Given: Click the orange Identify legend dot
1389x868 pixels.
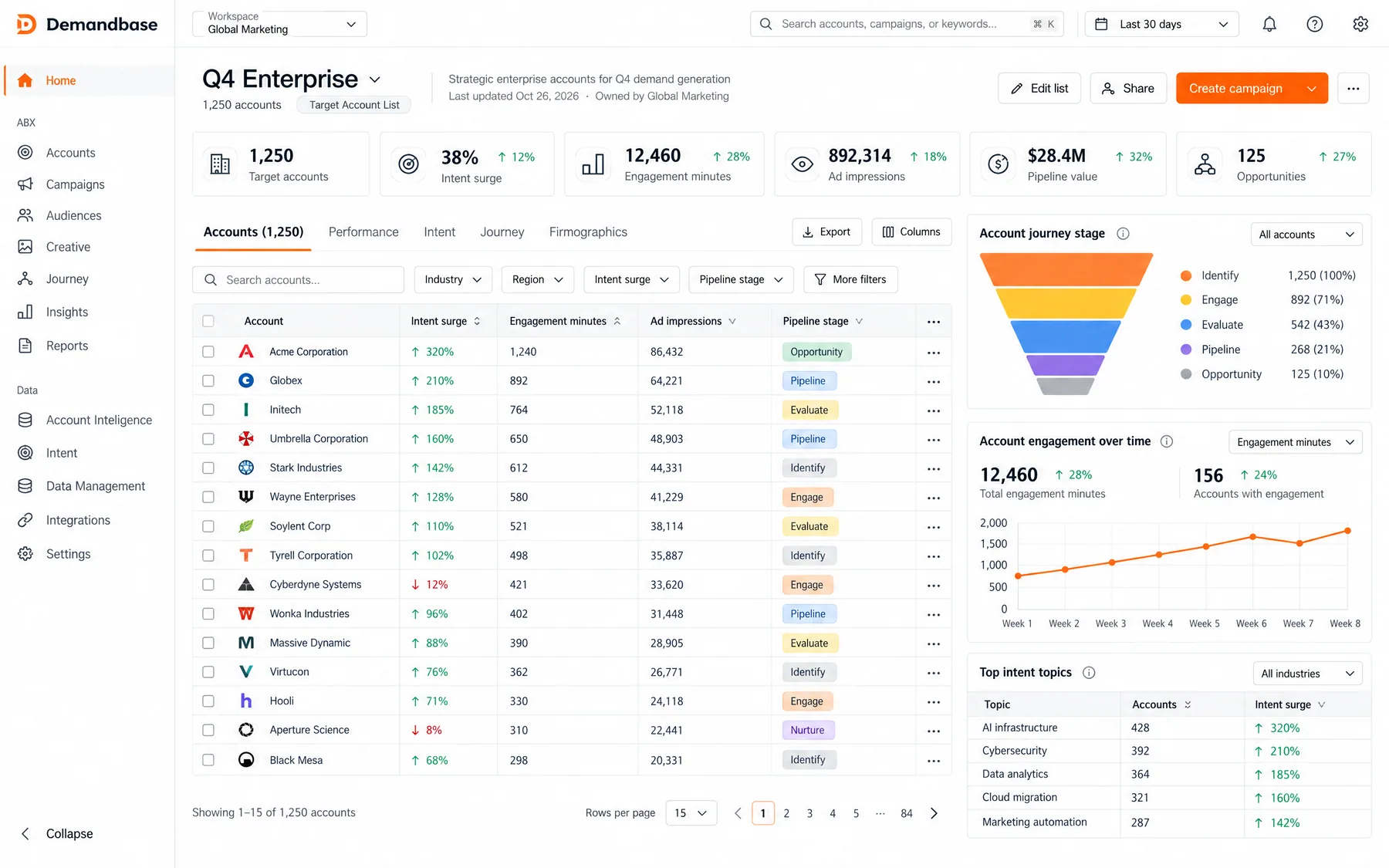Looking at the screenshot, I should (1186, 275).
